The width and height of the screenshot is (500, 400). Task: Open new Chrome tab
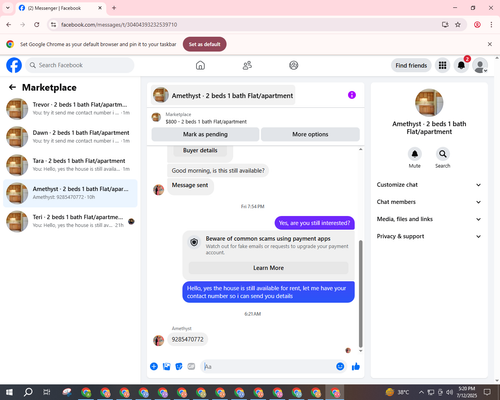point(114,8)
